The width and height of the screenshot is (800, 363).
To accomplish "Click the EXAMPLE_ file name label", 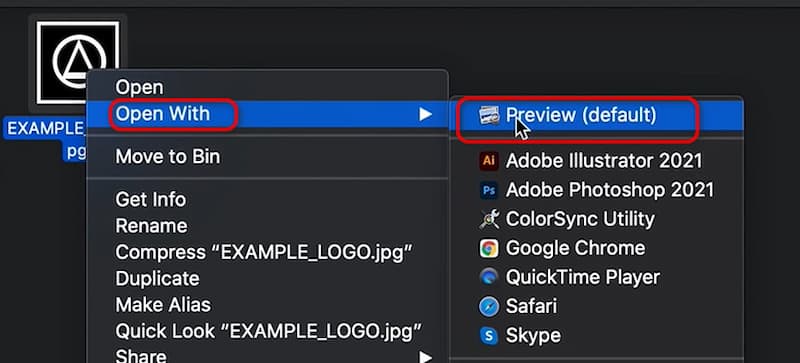I will (x=46, y=129).
